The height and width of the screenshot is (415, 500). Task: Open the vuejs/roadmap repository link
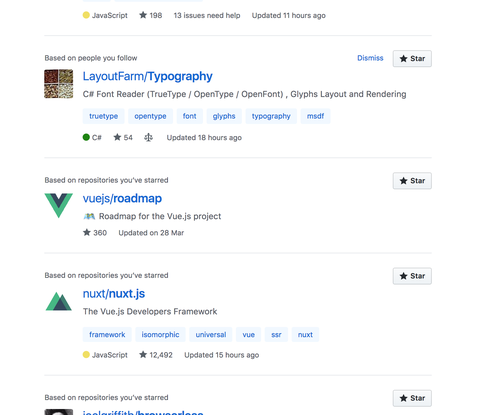point(122,198)
